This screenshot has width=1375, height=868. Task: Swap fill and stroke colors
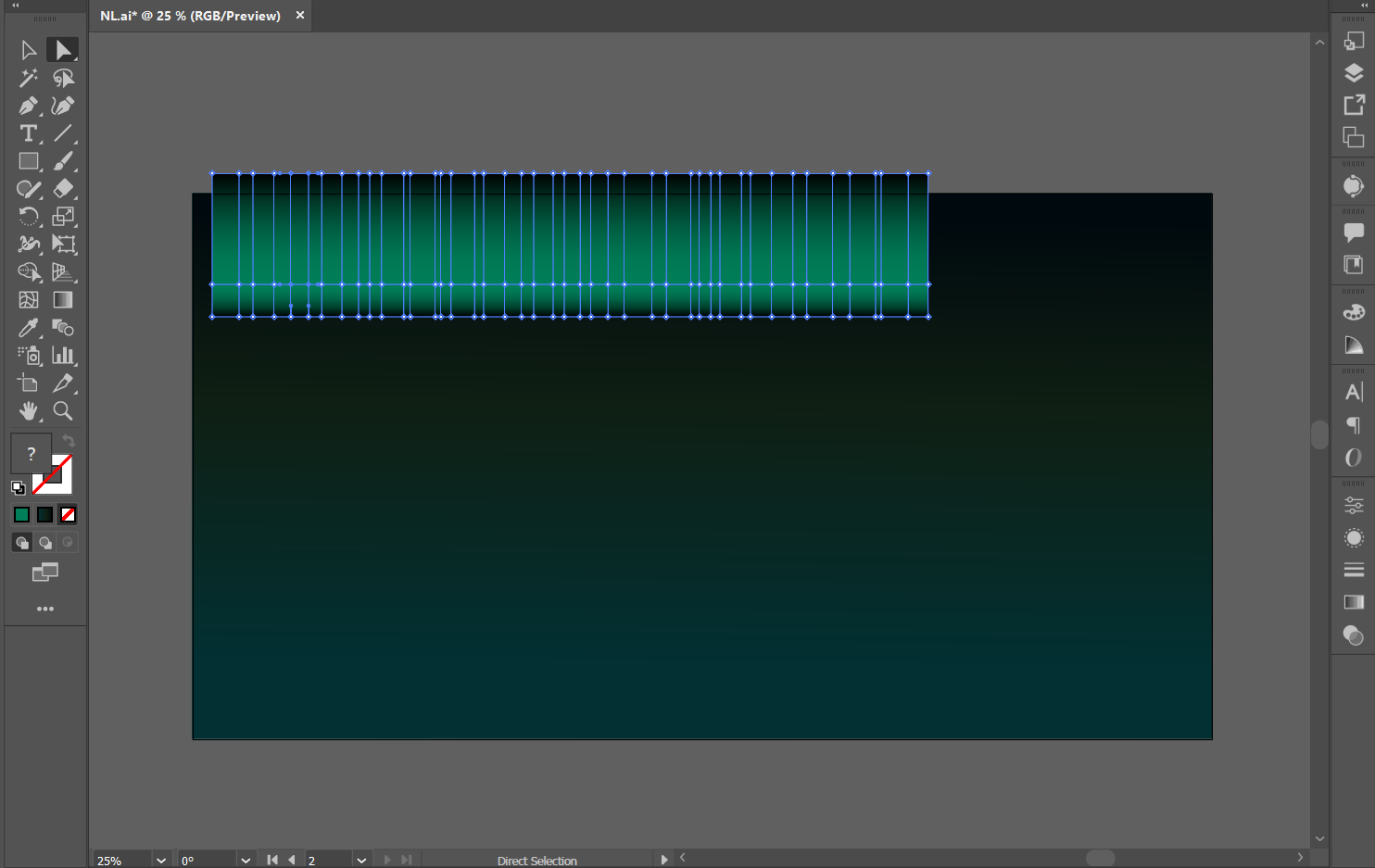(x=69, y=441)
